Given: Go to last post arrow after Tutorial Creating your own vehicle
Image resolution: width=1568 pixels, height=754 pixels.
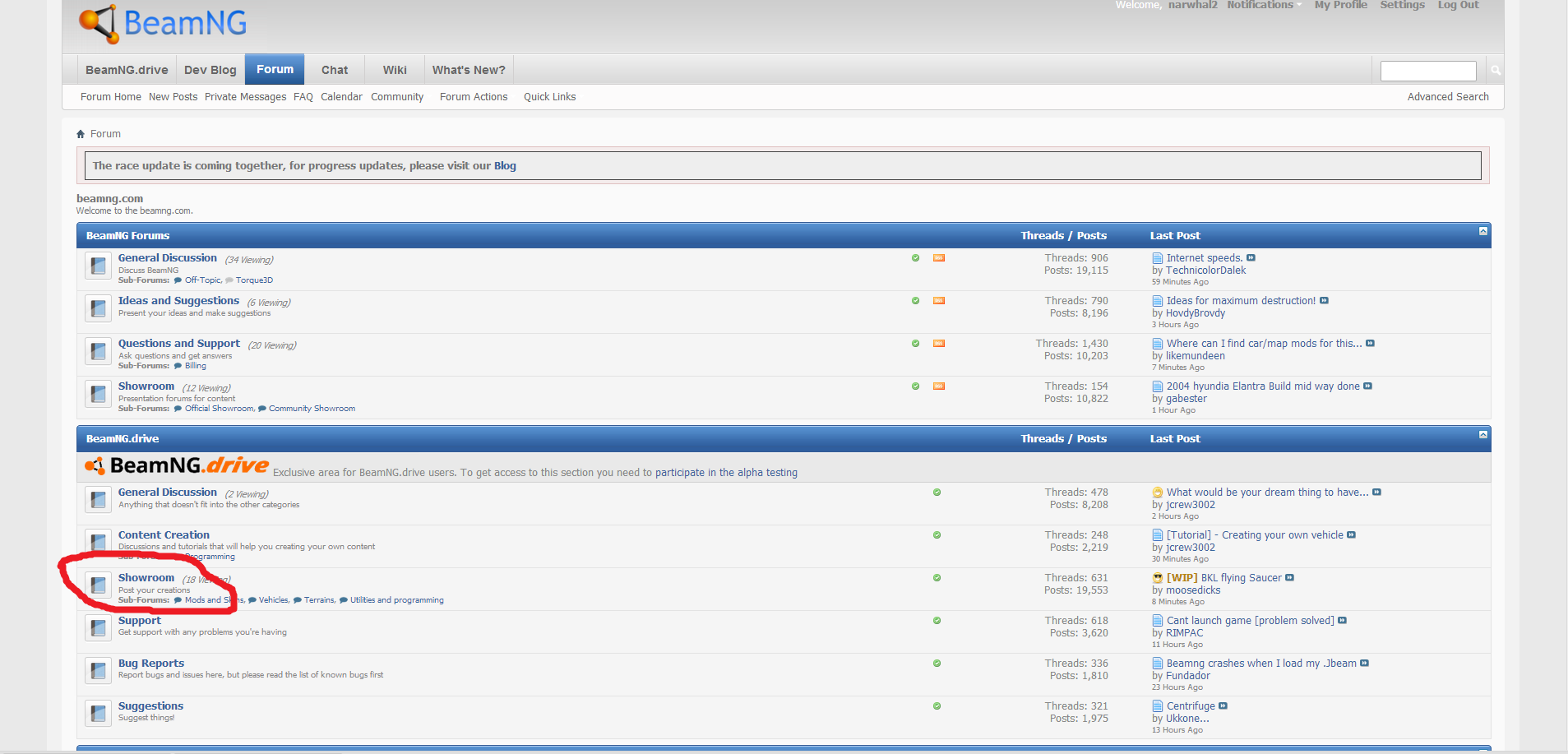Looking at the screenshot, I should pyautogui.click(x=1351, y=535).
